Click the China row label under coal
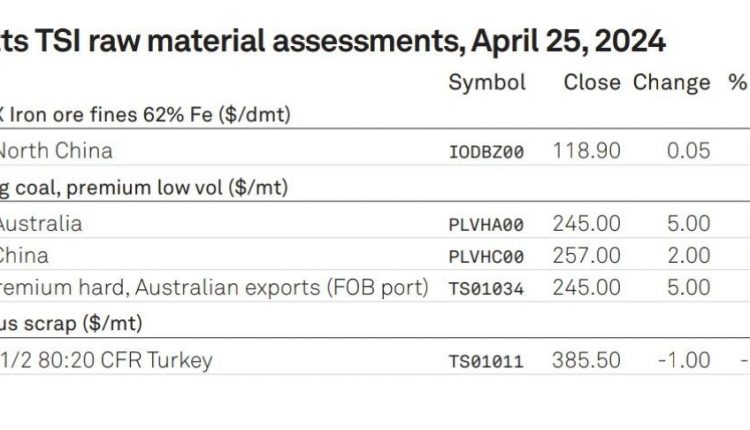The image size is (750, 430). [24, 256]
